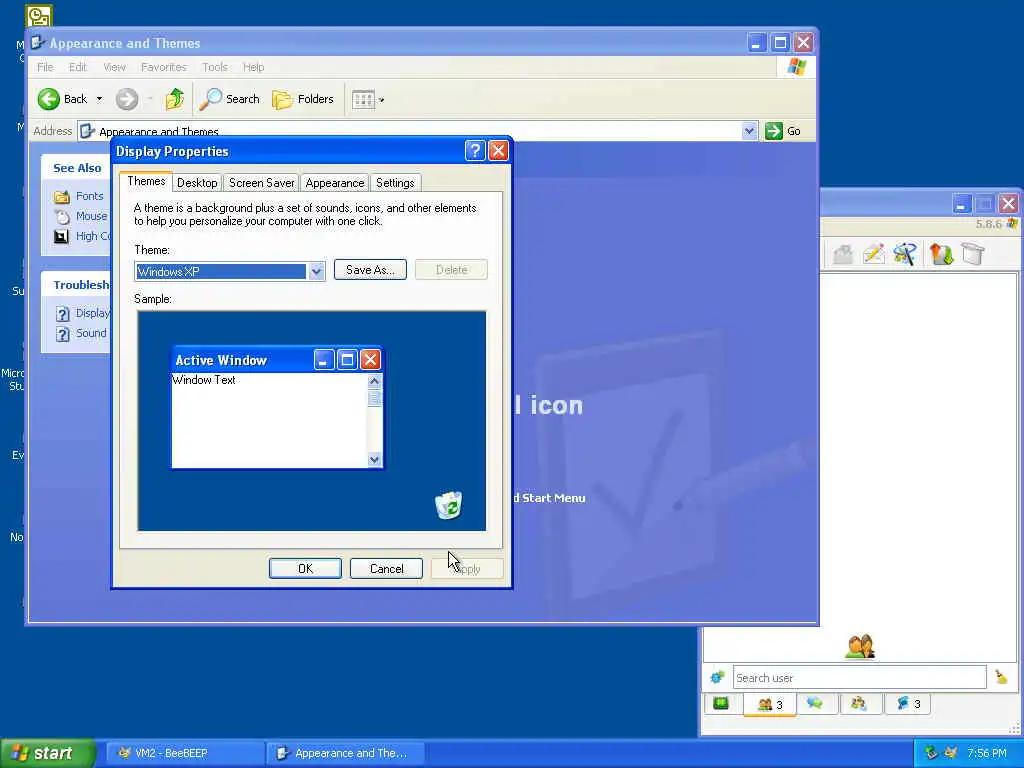This screenshot has height=768, width=1024.
Task: Click the gray Forward arrow icon
Action: pos(127,99)
